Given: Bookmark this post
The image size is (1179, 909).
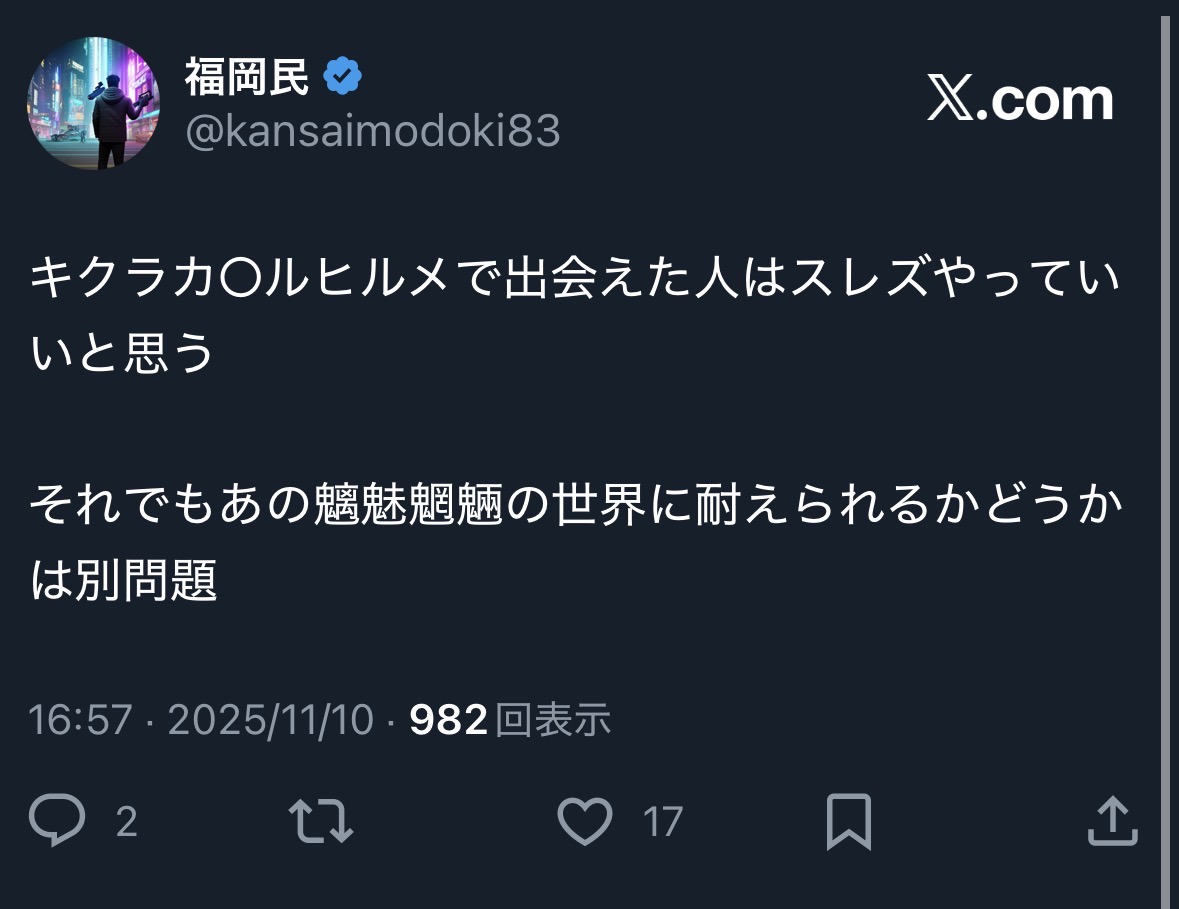Looking at the screenshot, I should (x=849, y=821).
